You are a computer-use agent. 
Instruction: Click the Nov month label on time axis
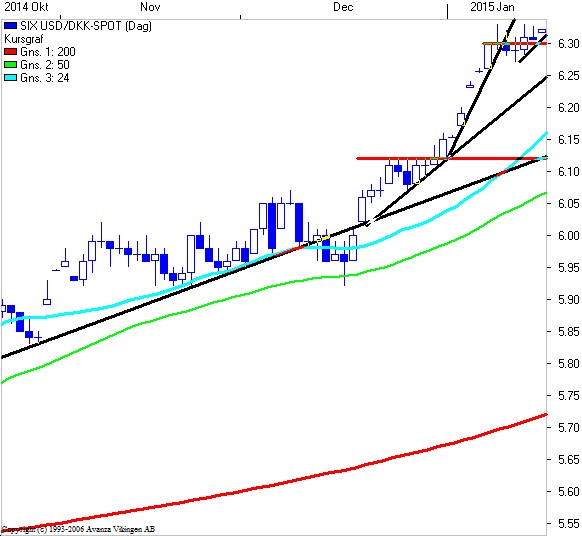[x=150, y=7]
